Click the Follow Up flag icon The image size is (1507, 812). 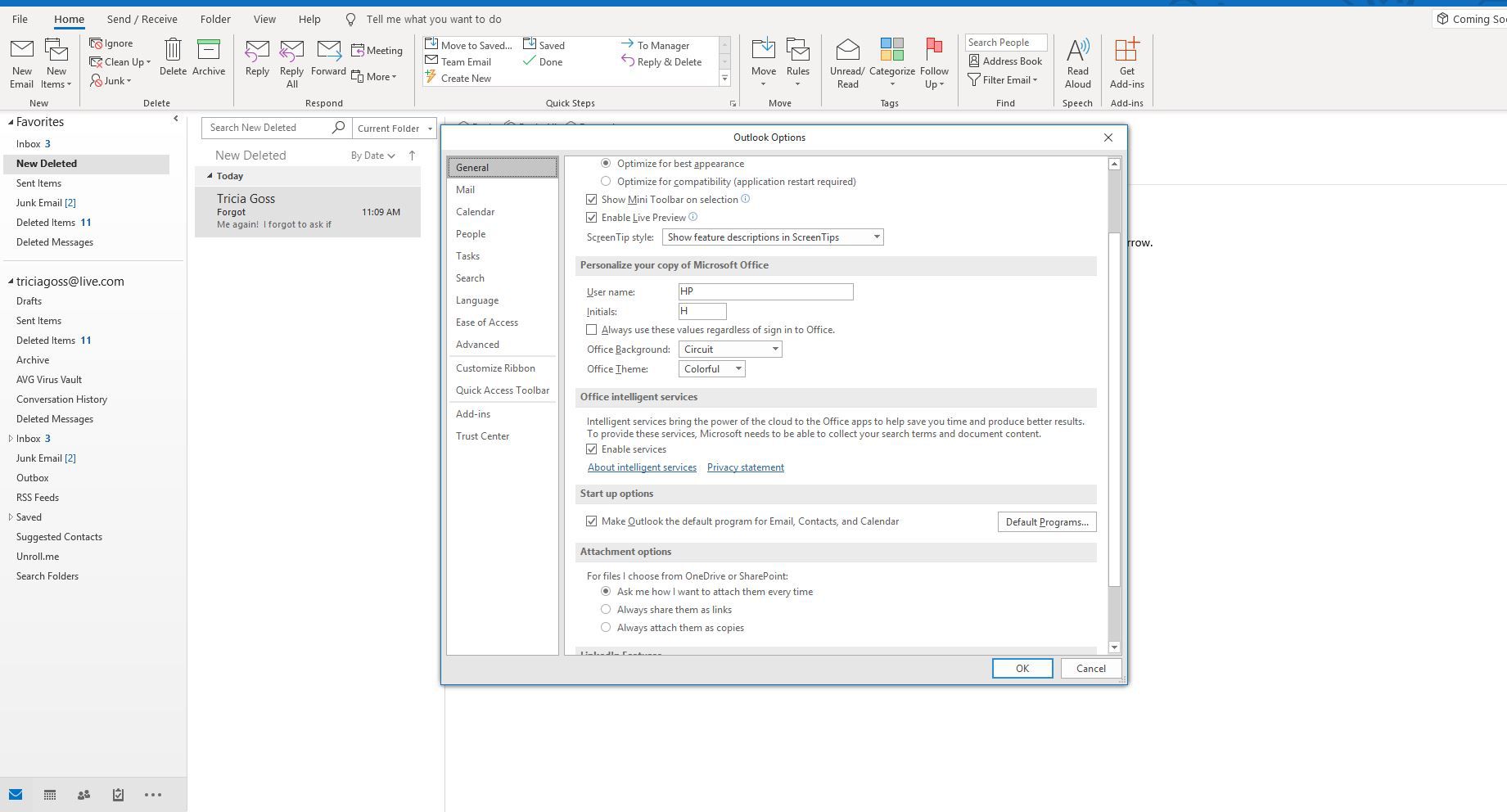[934, 49]
